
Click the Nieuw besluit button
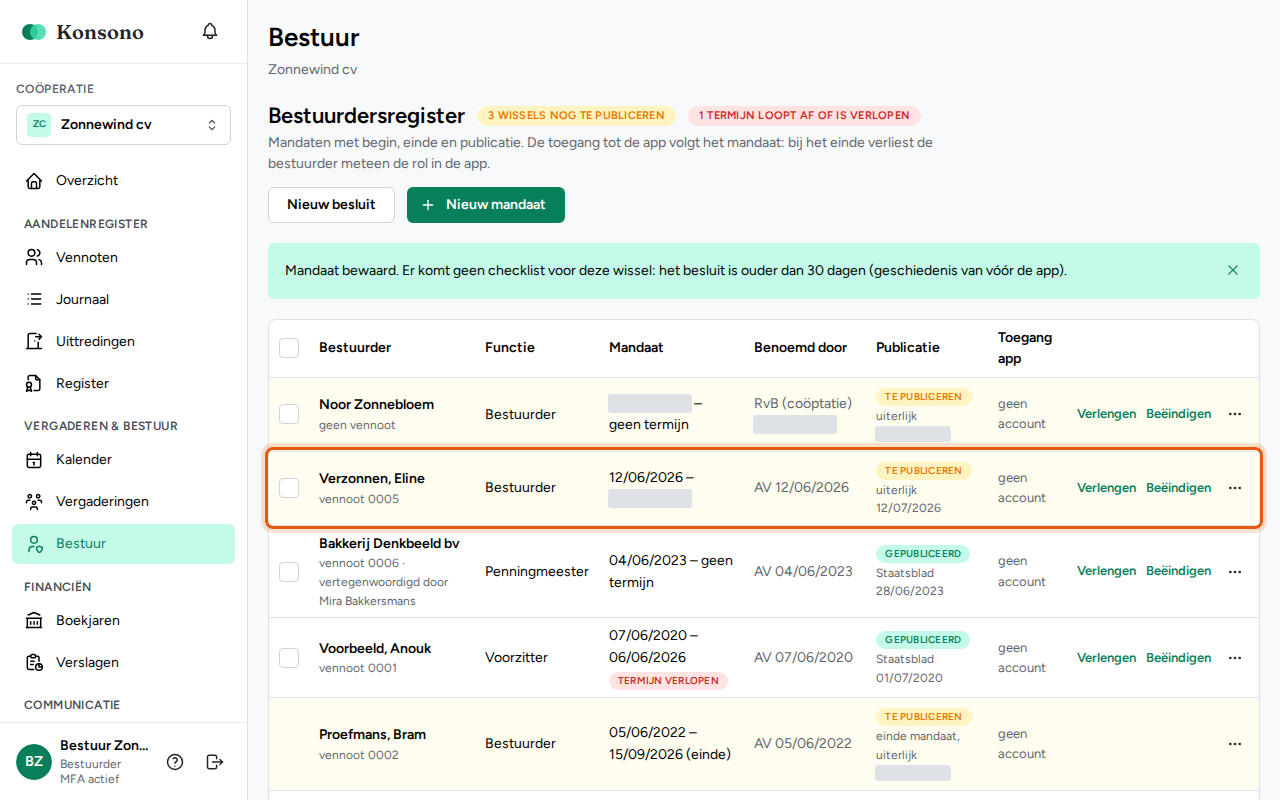331,205
